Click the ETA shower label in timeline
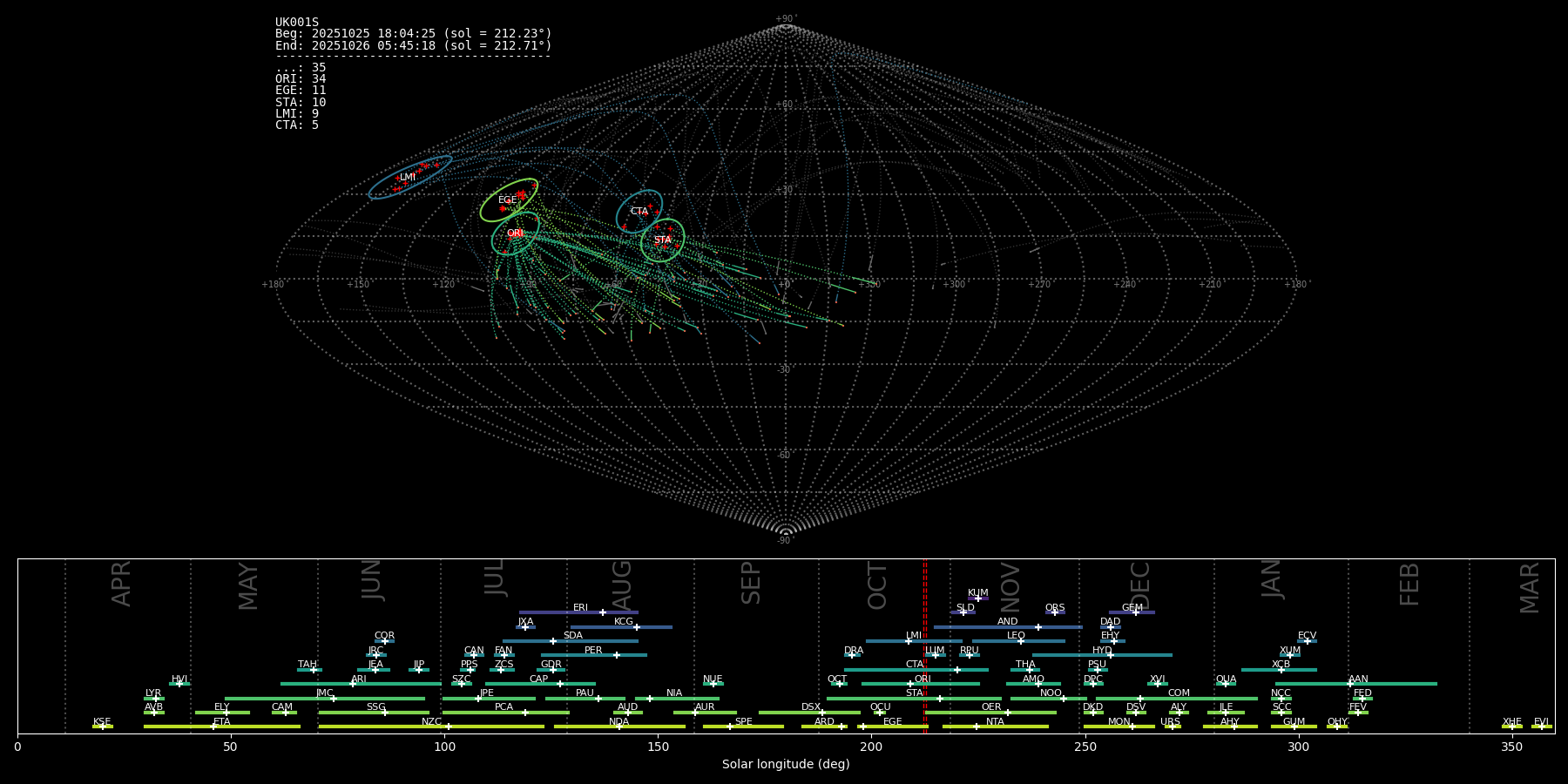 coord(222,722)
